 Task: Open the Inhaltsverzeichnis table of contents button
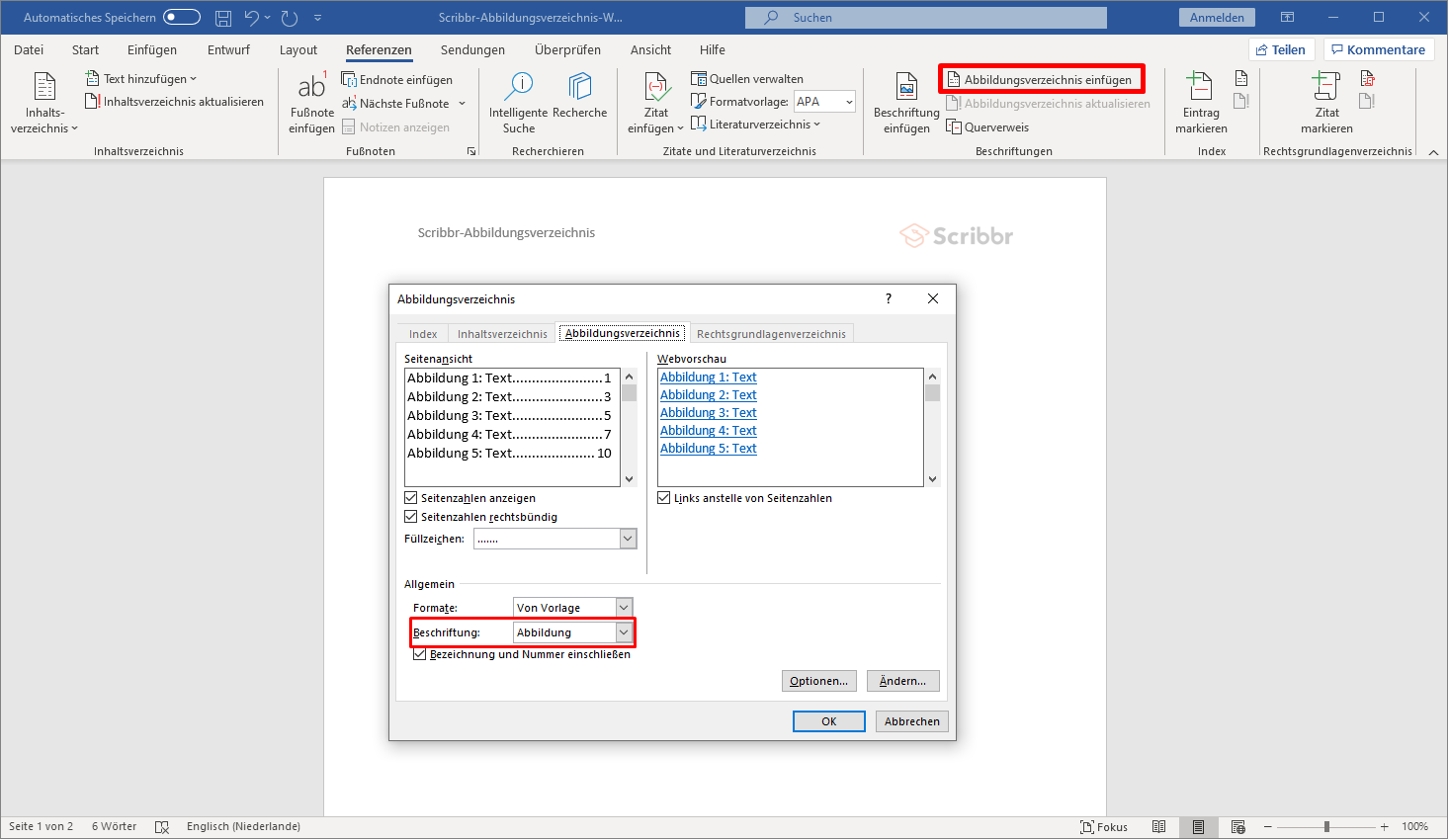click(44, 103)
